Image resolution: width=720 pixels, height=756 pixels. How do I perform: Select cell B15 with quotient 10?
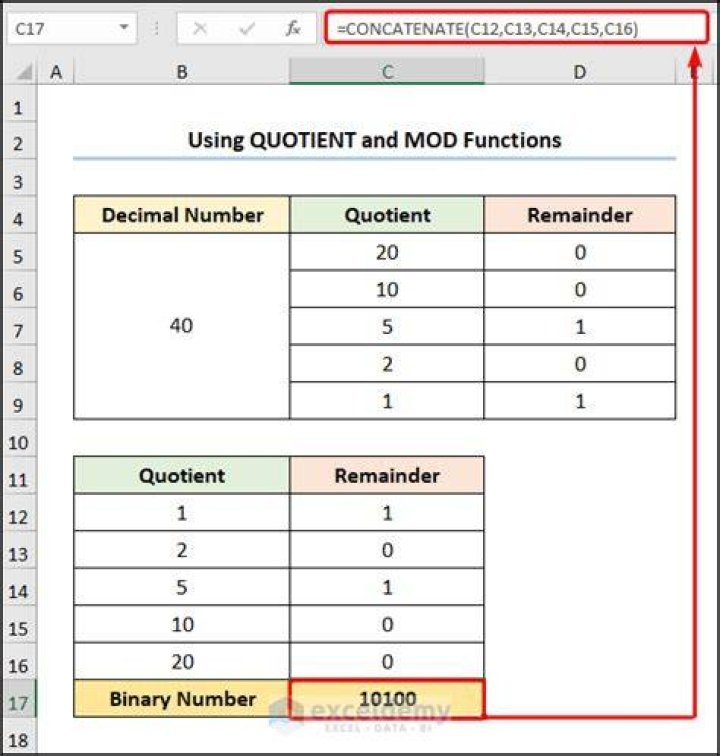click(182, 624)
